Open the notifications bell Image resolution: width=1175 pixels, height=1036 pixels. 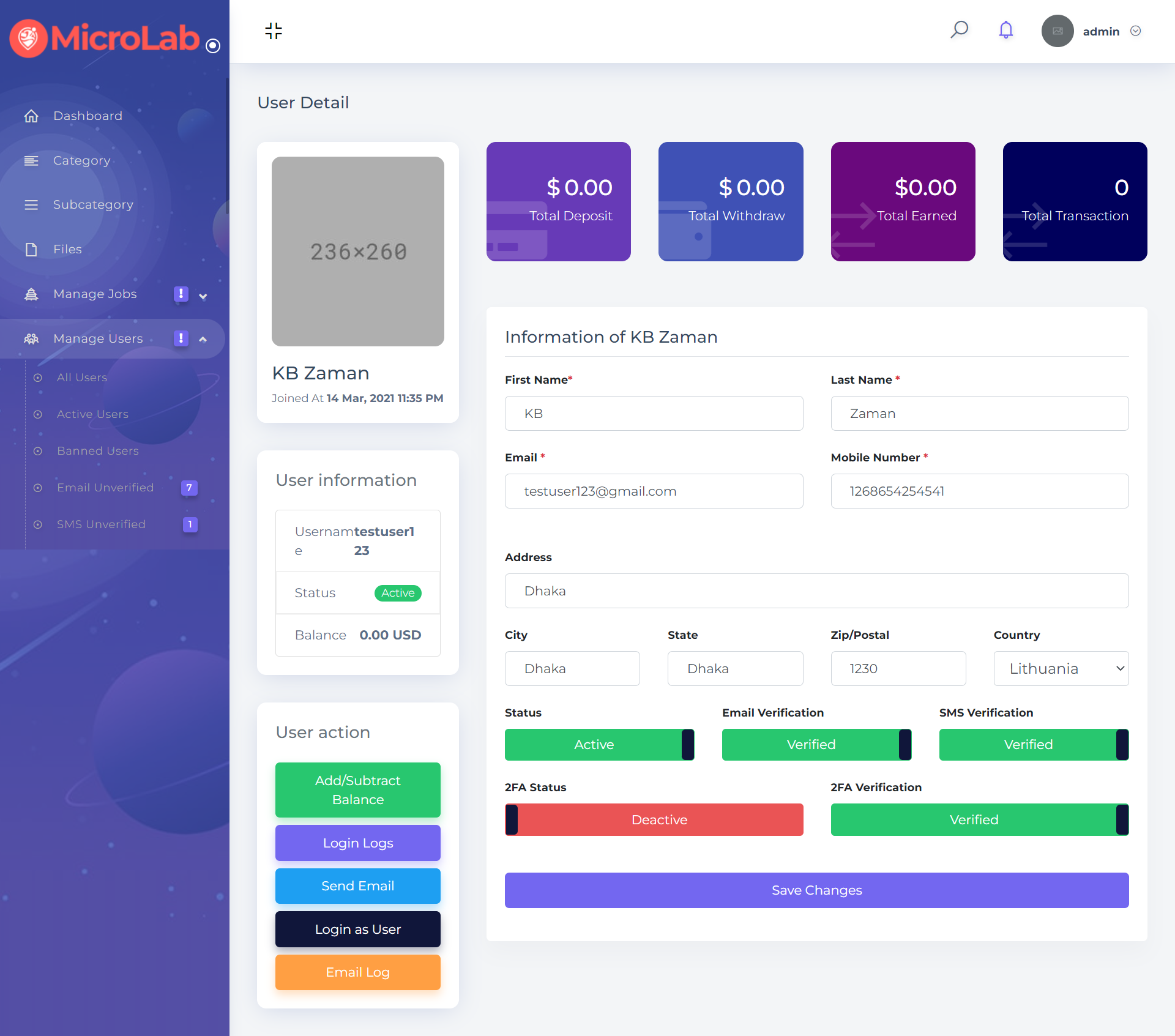1005,30
